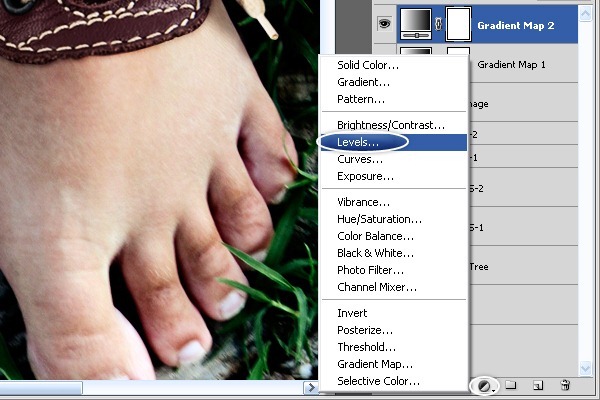This screenshot has height=400, width=600.
Task: Select Hue/Saturation adjustment option
Action: [379, 219]
